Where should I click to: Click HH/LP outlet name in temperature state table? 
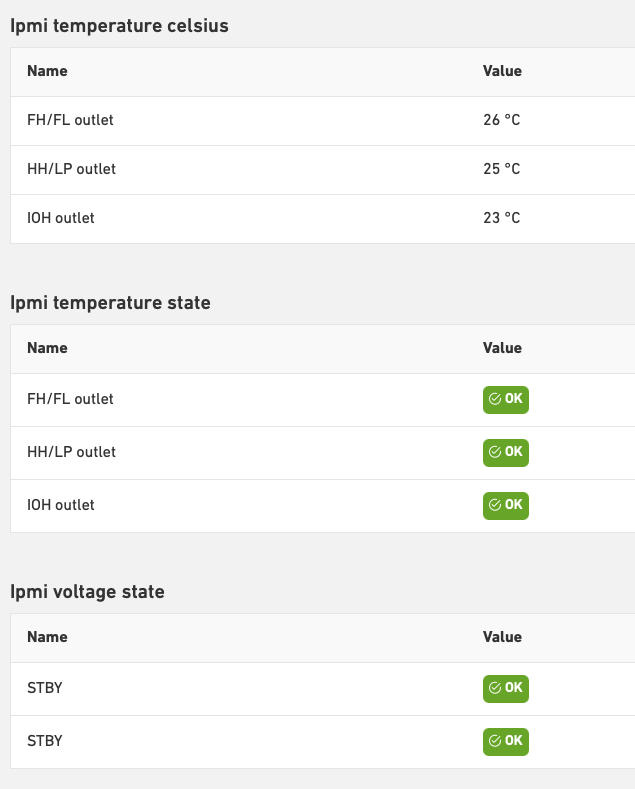pos(71,452)
